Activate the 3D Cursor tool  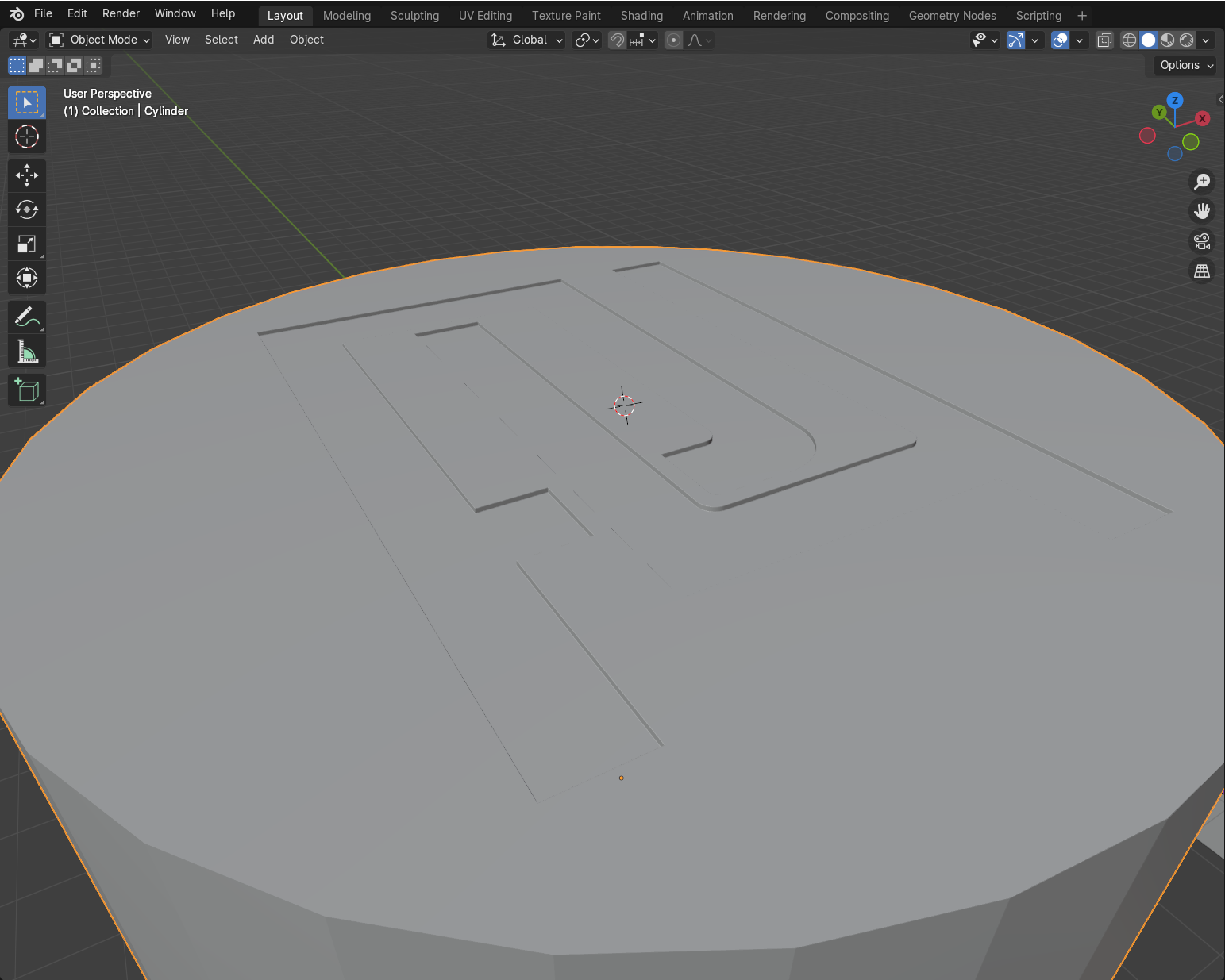[x=27, y=136]
